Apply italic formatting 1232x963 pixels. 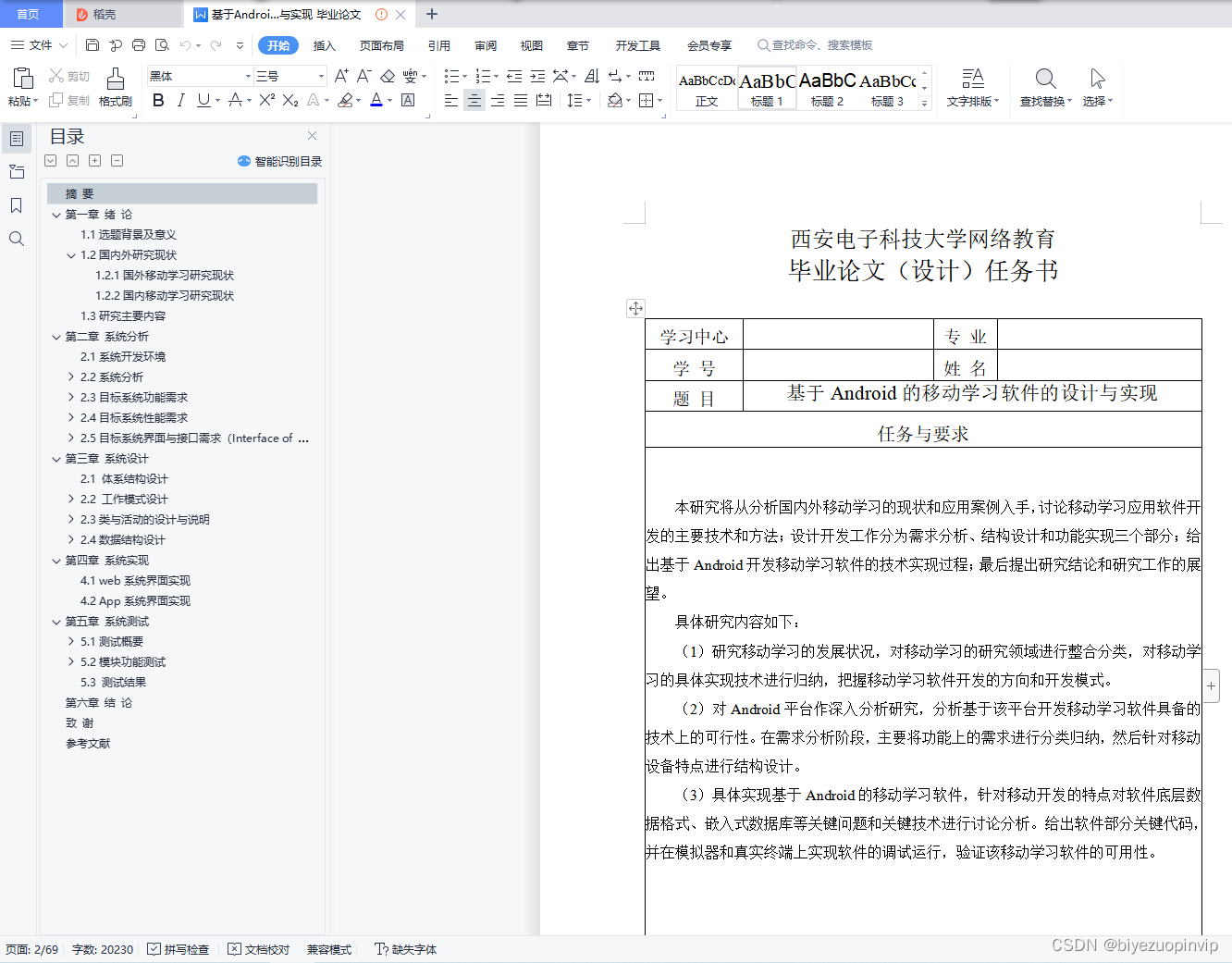tap(180, 100)
